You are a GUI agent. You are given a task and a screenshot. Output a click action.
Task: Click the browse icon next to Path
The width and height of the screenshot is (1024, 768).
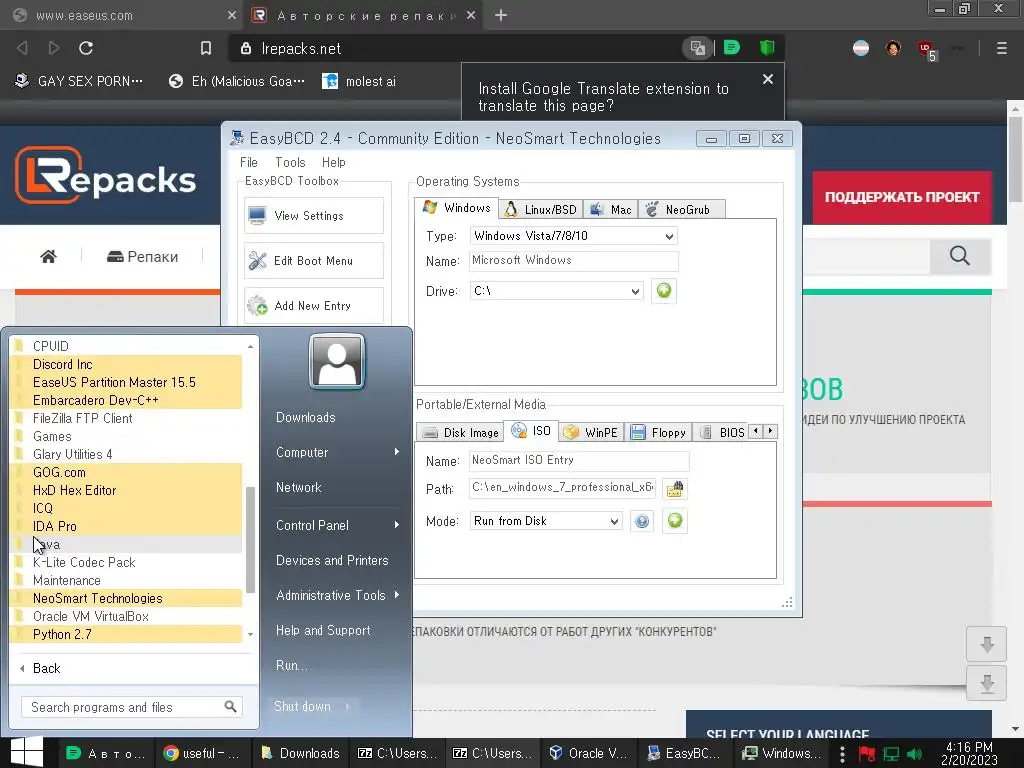tap(675, 489)
